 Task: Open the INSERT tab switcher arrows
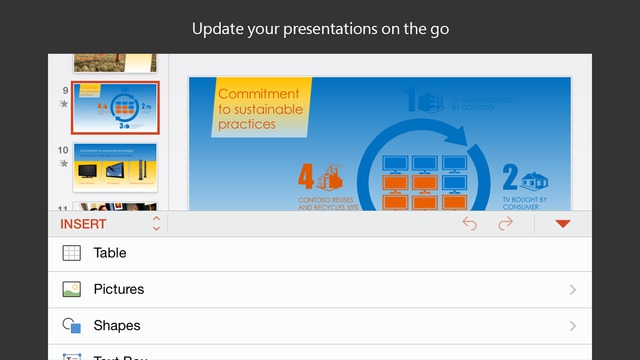click(156, 224)
